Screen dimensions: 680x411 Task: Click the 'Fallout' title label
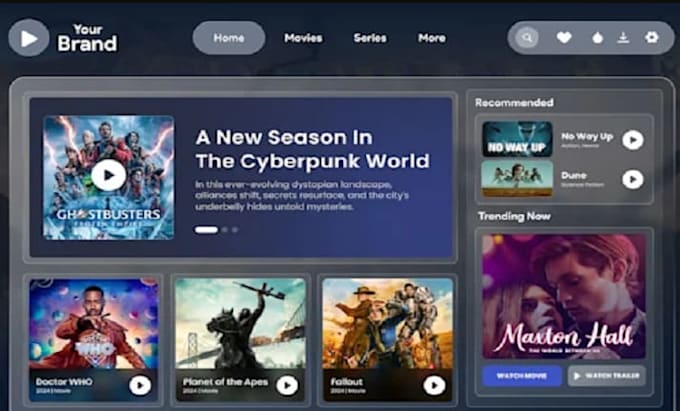347,382
